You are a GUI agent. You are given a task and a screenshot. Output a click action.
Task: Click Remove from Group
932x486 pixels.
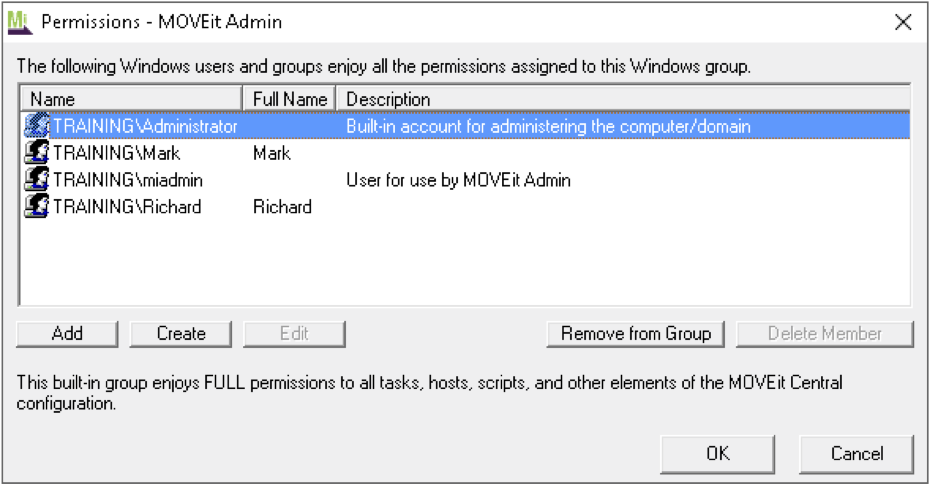[x=636, y=334]
